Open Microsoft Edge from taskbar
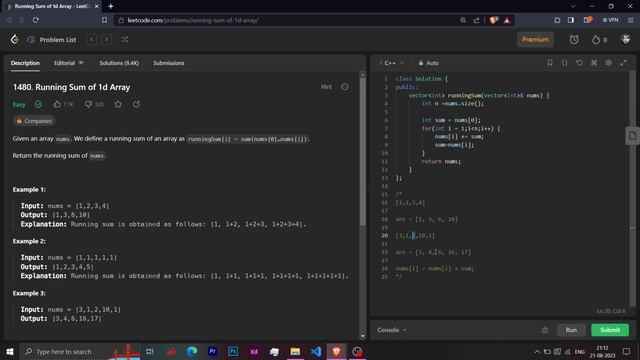The height and width of the screenshot is (360, 640). click(191, 351)
